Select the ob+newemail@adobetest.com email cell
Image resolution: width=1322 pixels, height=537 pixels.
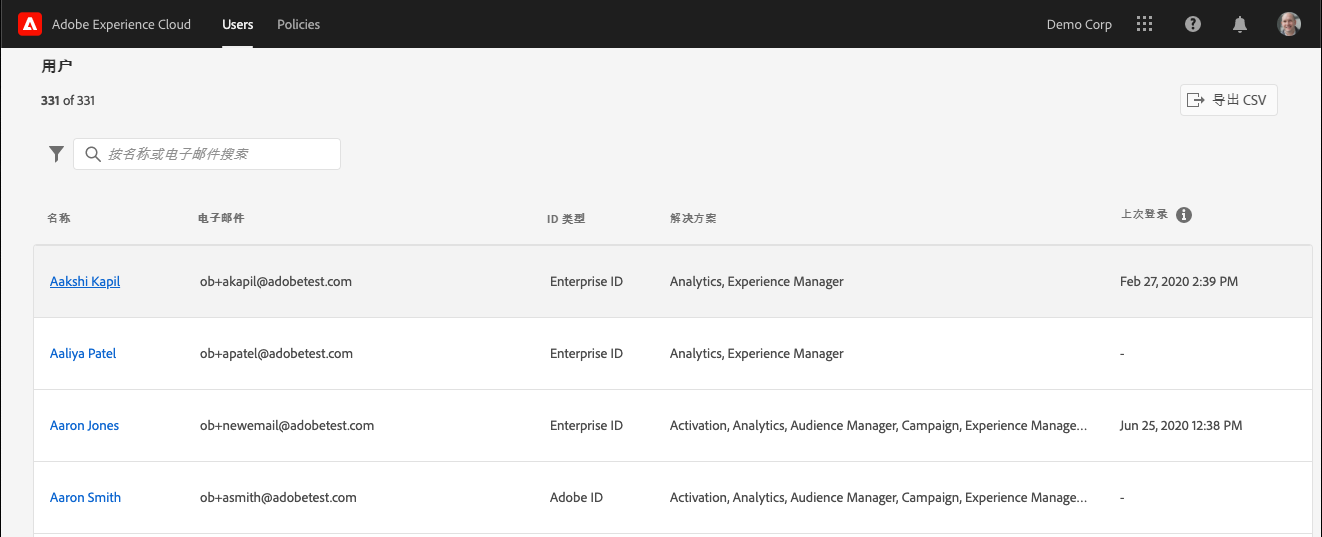pos(287,426)
